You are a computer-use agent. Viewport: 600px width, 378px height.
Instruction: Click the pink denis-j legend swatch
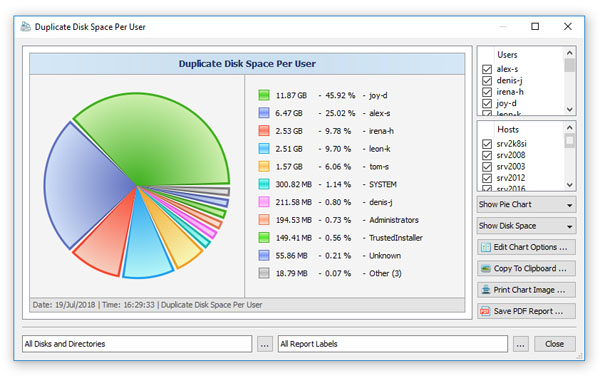(264, 202)
